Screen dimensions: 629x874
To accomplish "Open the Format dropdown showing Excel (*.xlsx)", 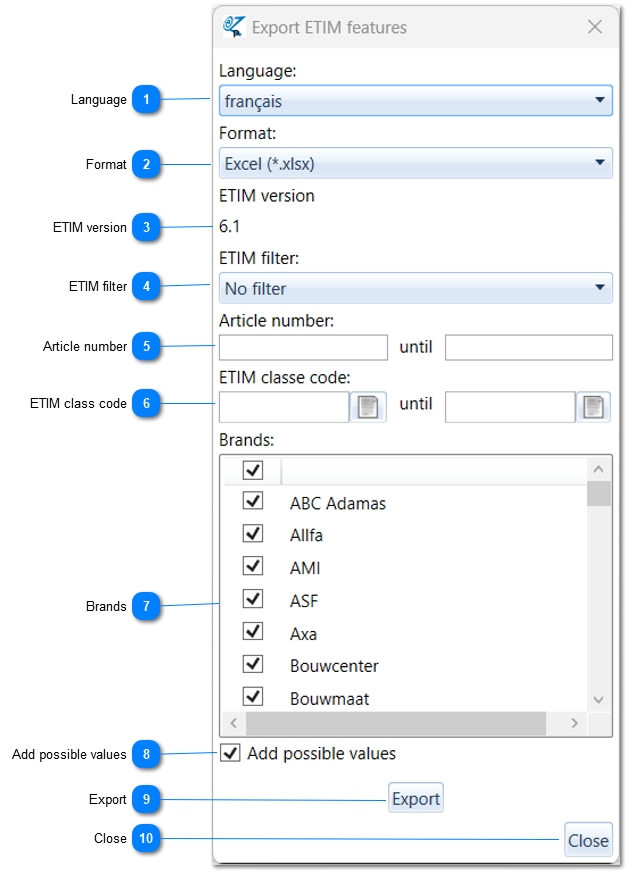I will (415, 163).
